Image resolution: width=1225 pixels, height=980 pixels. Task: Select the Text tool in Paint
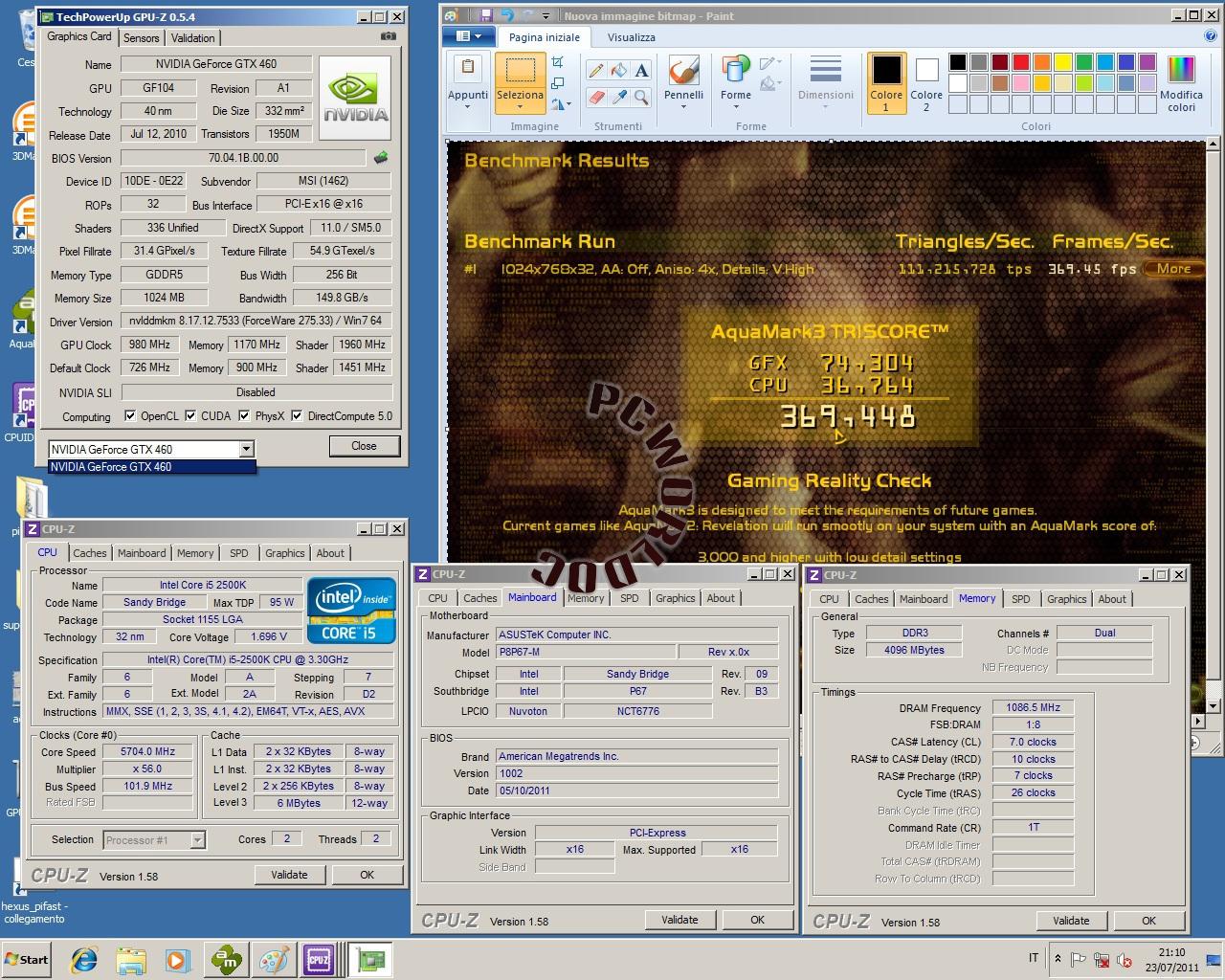click(641, 71)
